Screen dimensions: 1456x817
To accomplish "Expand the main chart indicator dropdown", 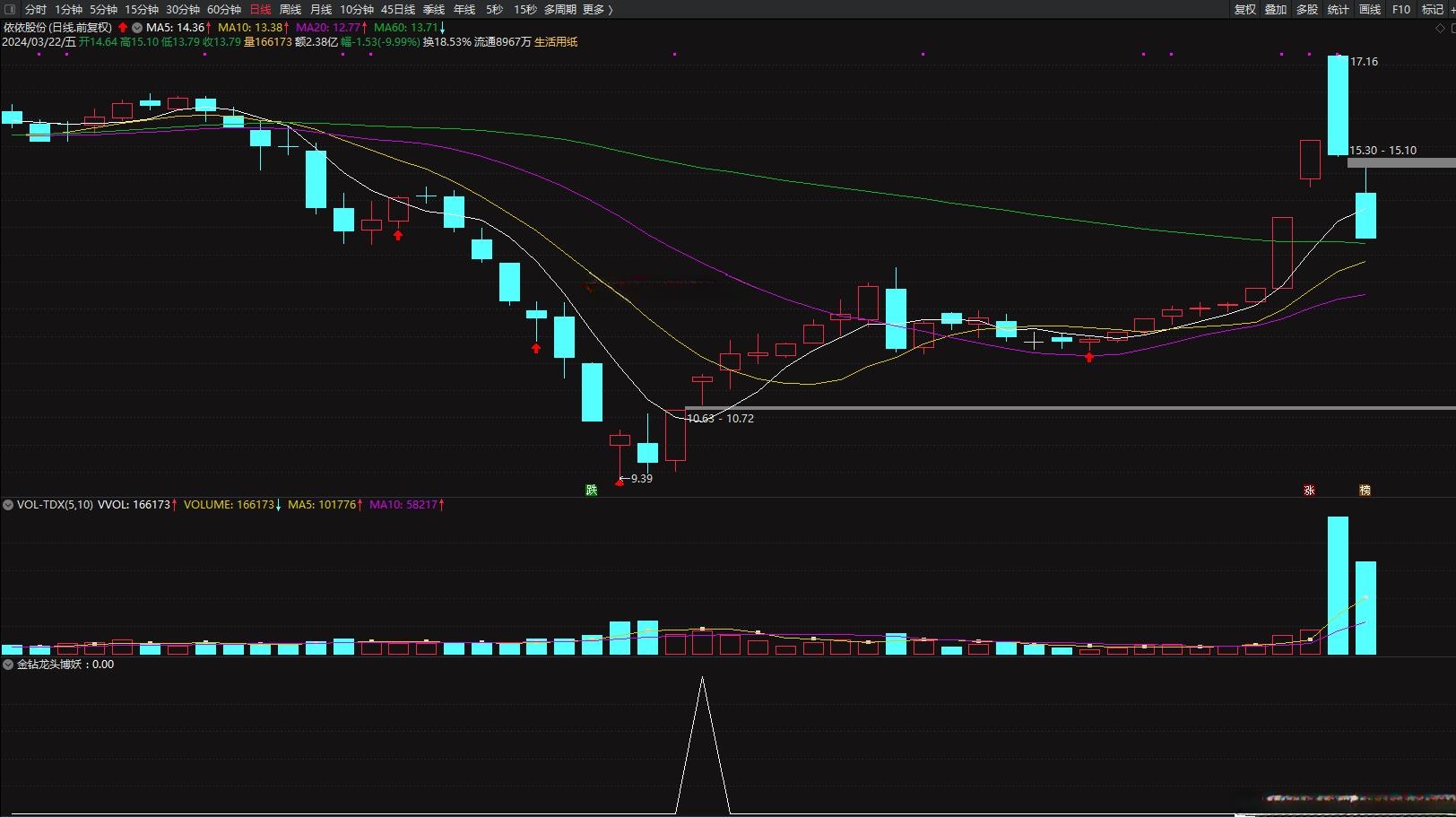I will (x=137, y=28).
